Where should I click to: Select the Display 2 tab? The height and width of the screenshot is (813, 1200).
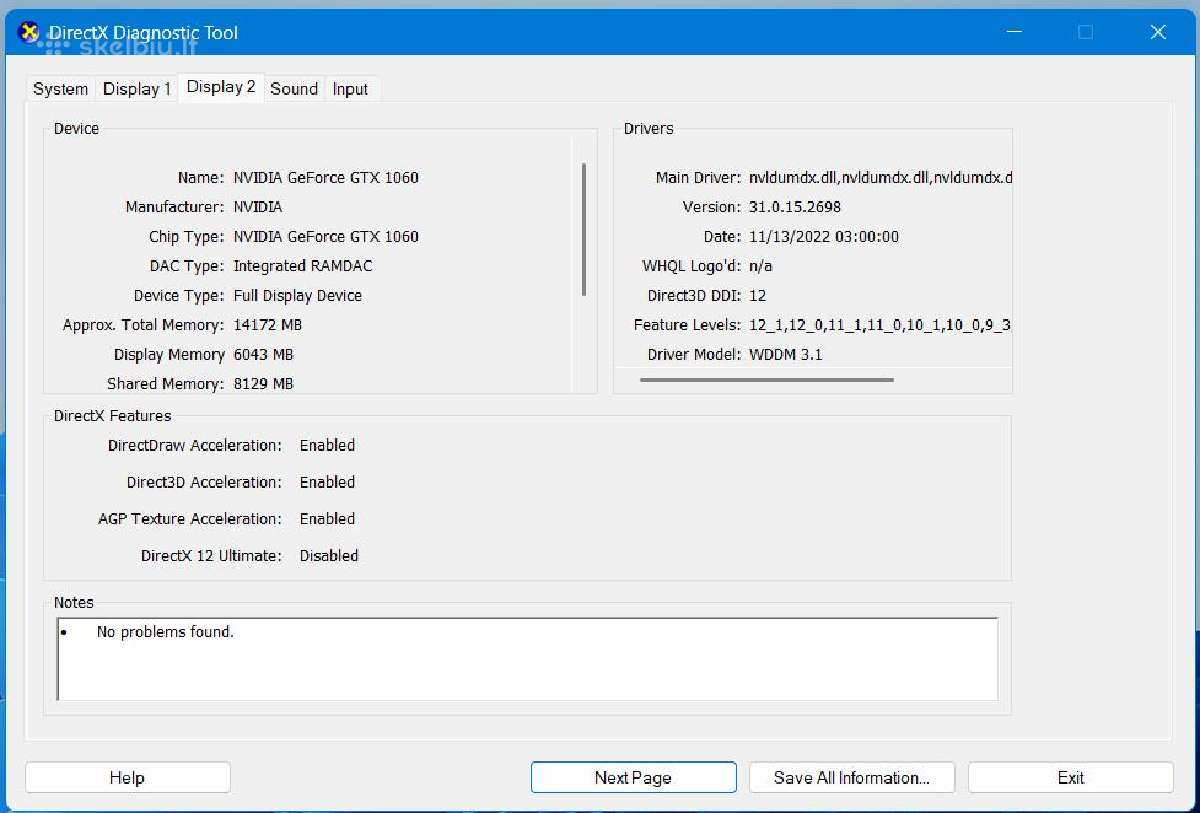[x=221, y=87]
